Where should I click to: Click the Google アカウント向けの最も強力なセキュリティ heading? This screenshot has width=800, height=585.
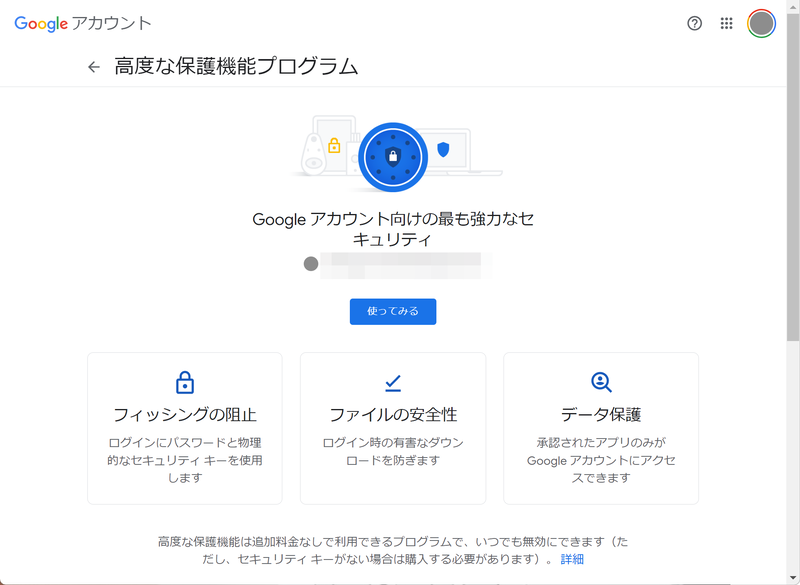click(393, 229)
